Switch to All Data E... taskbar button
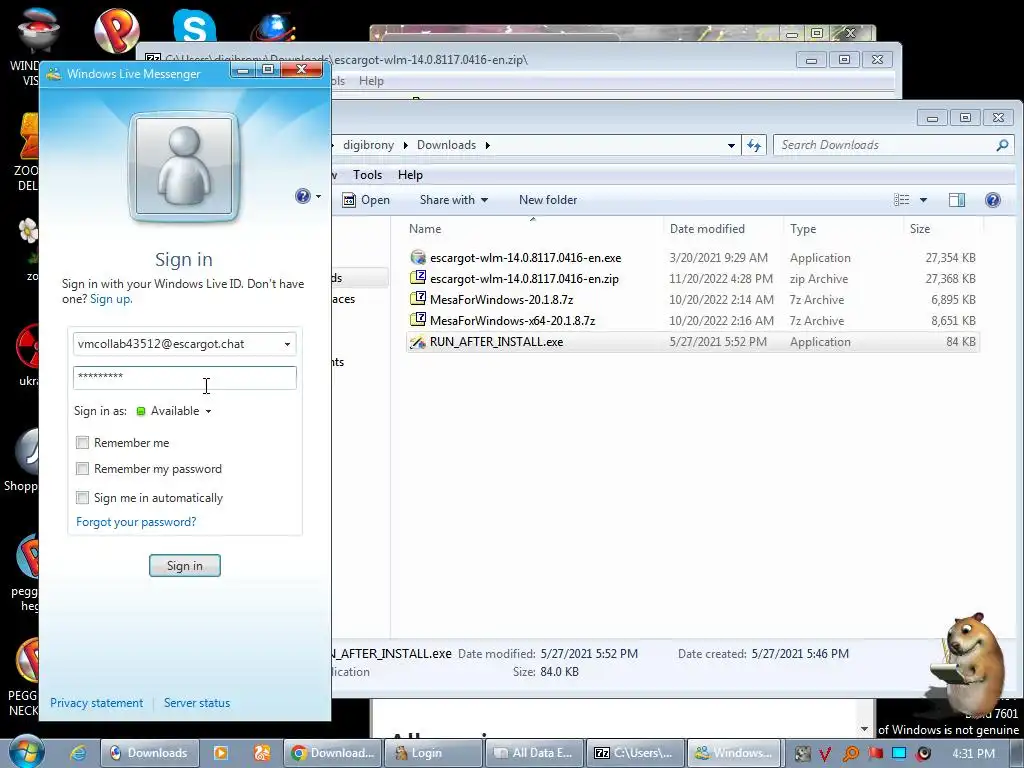 (534, 753)
